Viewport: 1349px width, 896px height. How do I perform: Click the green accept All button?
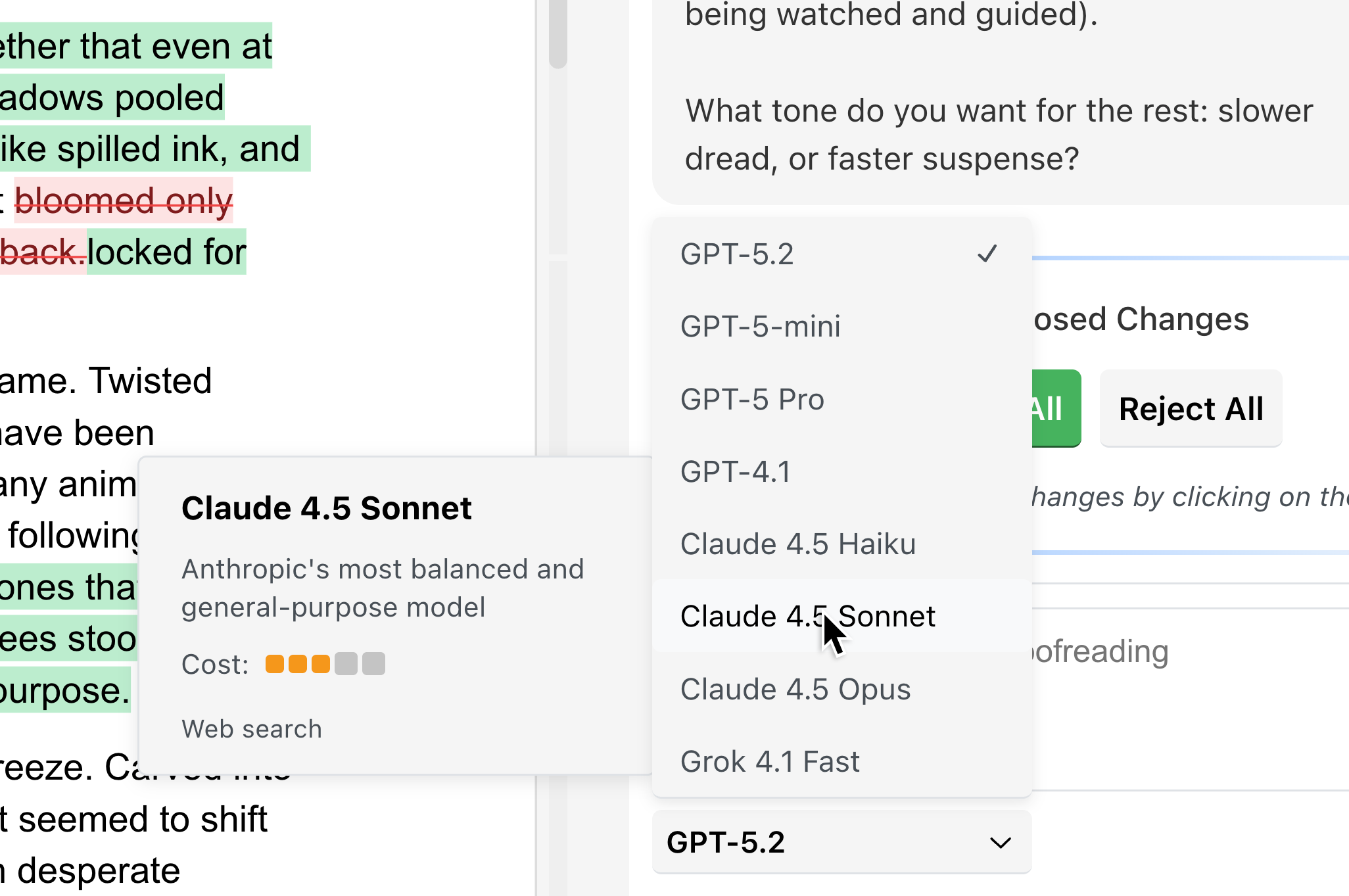(x=1053, y=409)
